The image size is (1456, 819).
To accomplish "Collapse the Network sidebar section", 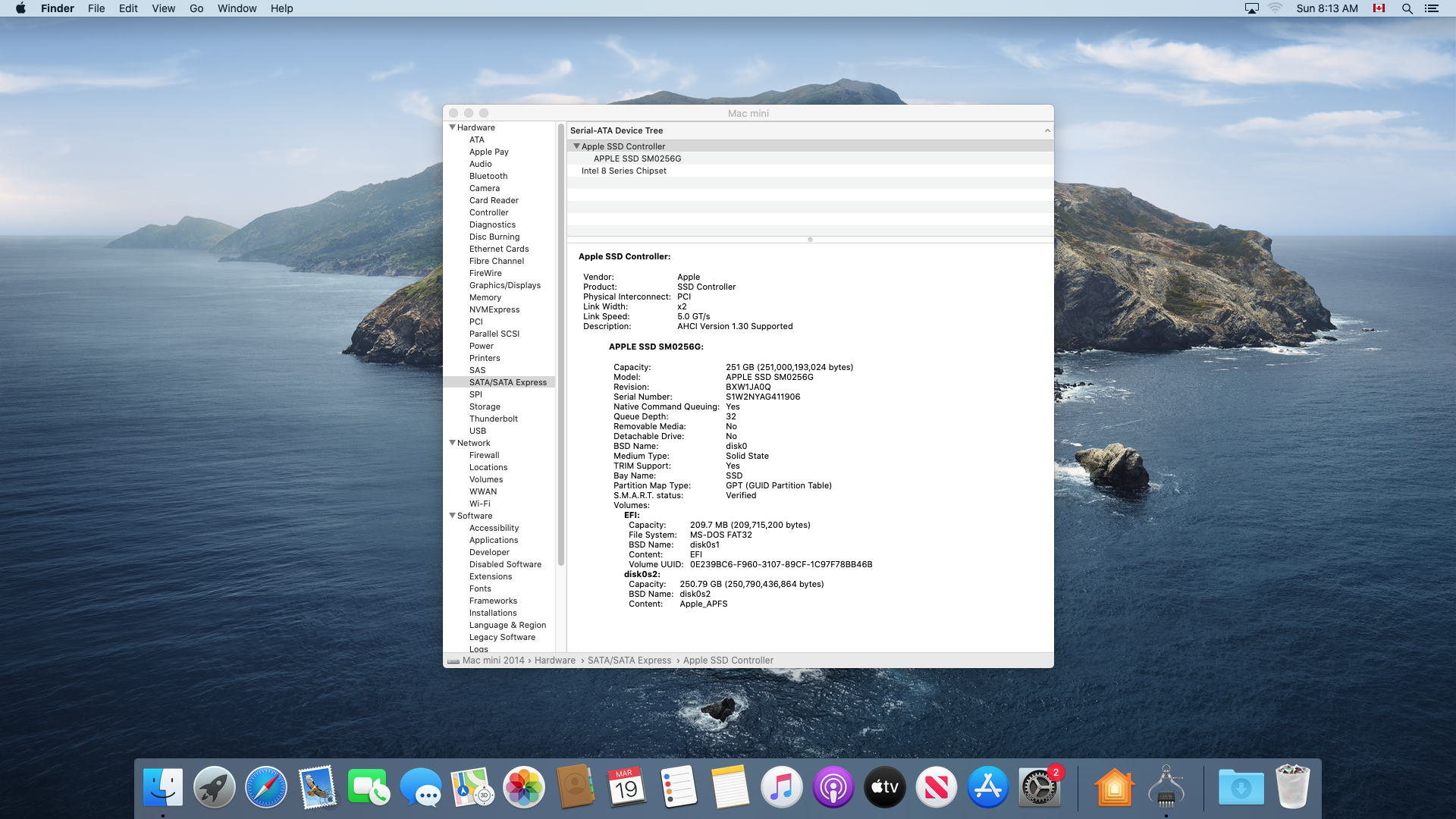I will pos(453,443).
